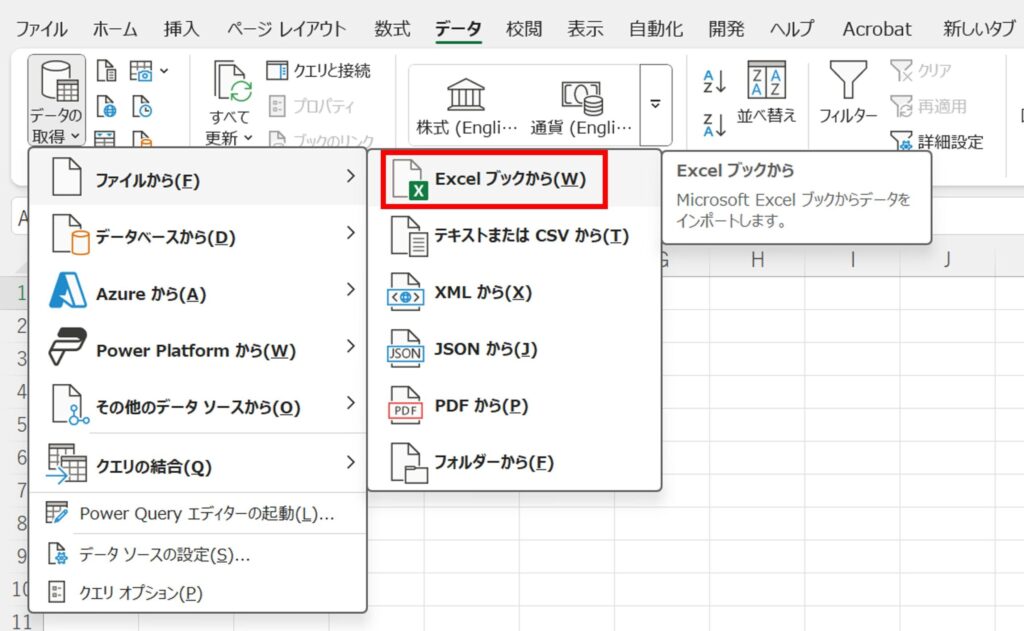Screen dimensions: 1024x631
Task: Select the Stocks (株式) data type
Action: point(466,106)
